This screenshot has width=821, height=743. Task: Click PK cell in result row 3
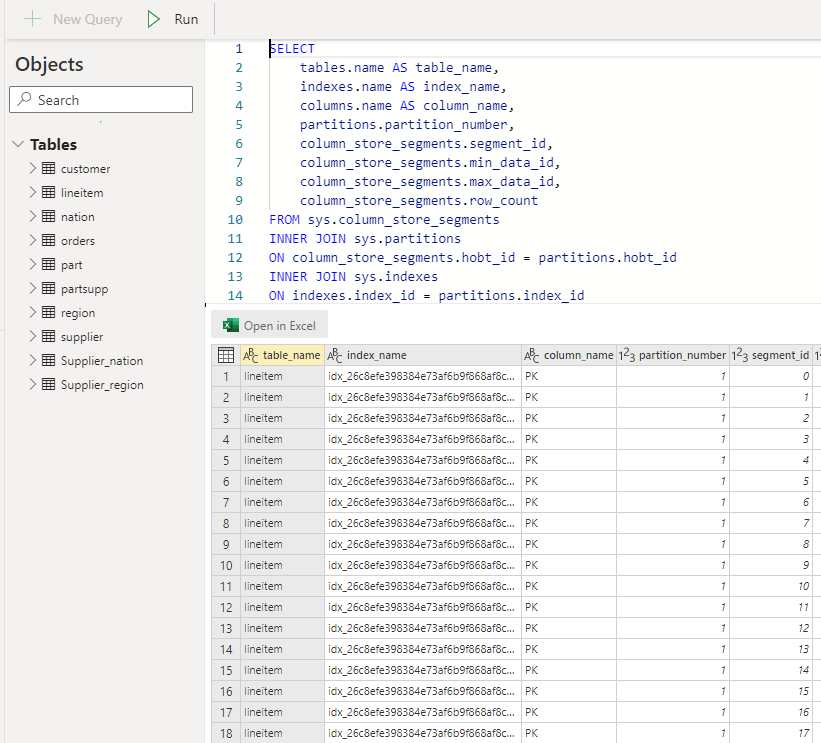click(x=569, y=418)
